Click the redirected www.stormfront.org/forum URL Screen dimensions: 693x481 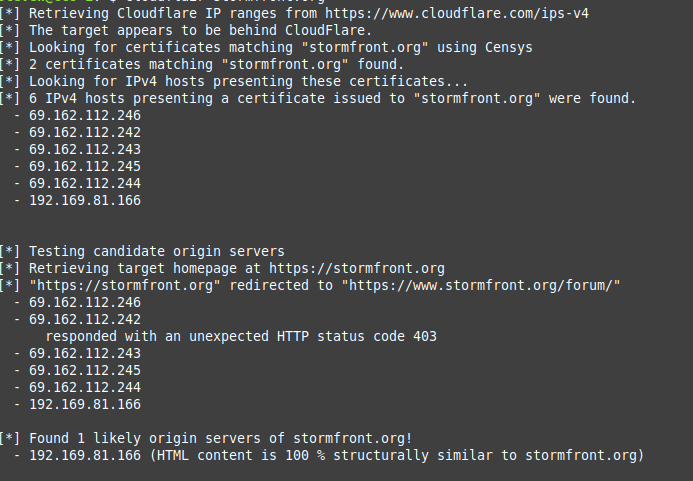pyautogui.click(x=481, y=285)
